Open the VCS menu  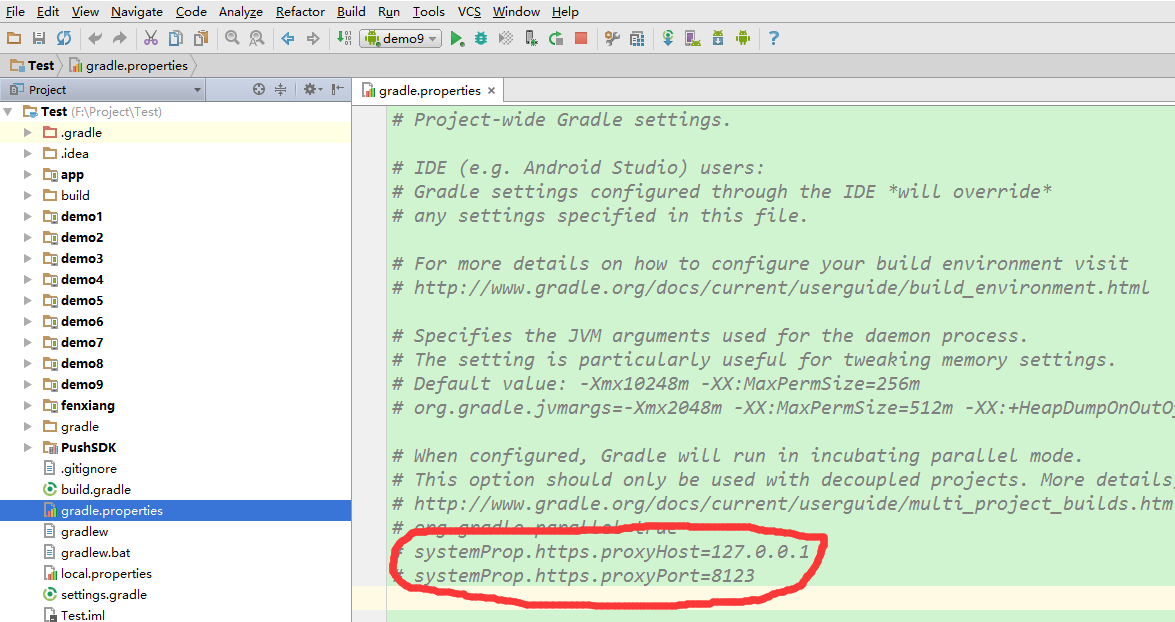469,12
